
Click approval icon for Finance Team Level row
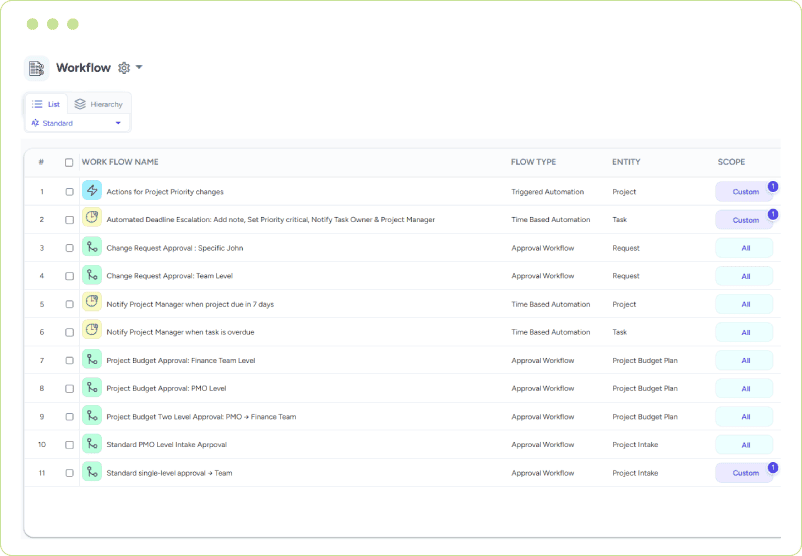coord(92,359)
